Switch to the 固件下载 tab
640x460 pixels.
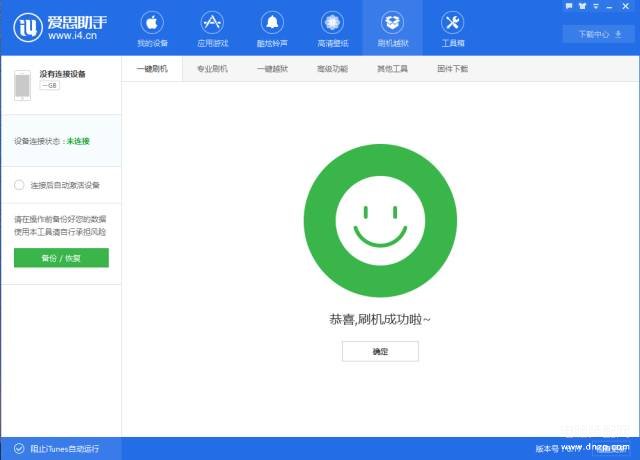pos(453,69)
